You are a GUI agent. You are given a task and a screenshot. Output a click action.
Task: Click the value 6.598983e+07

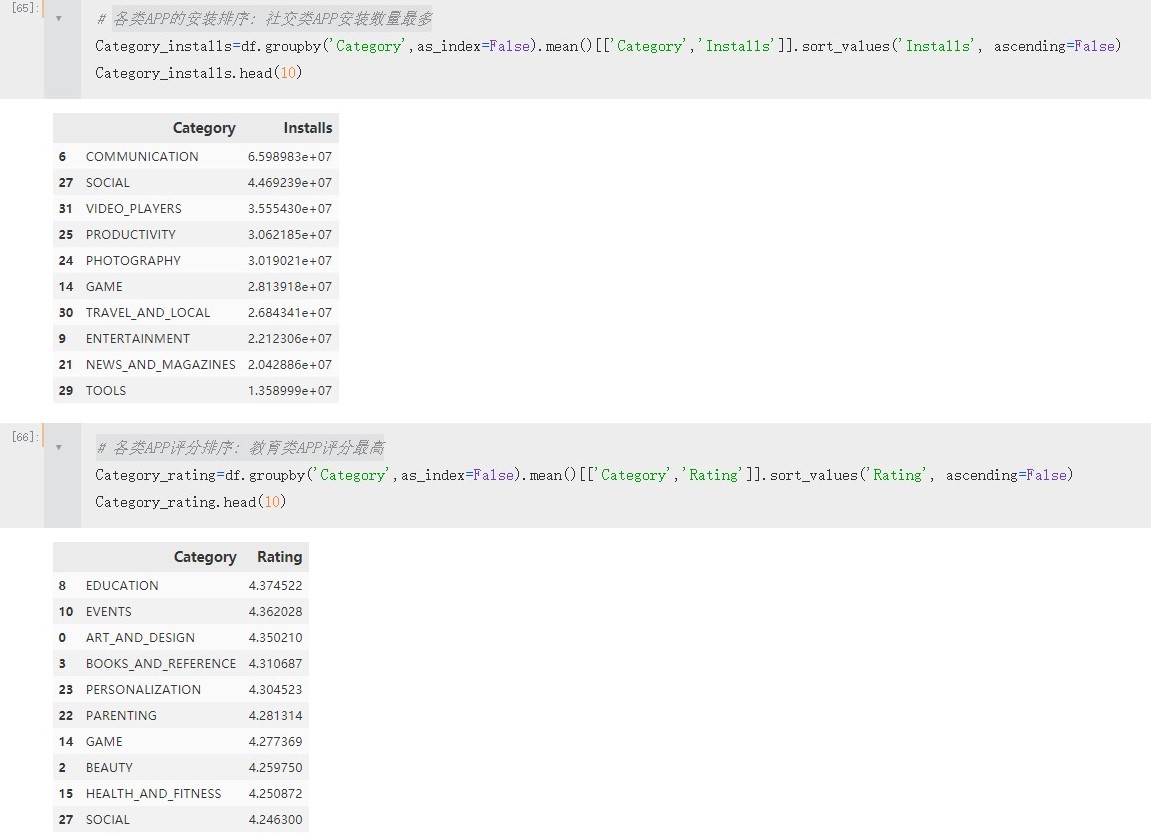pyautogui.click(x=290, y=156)
